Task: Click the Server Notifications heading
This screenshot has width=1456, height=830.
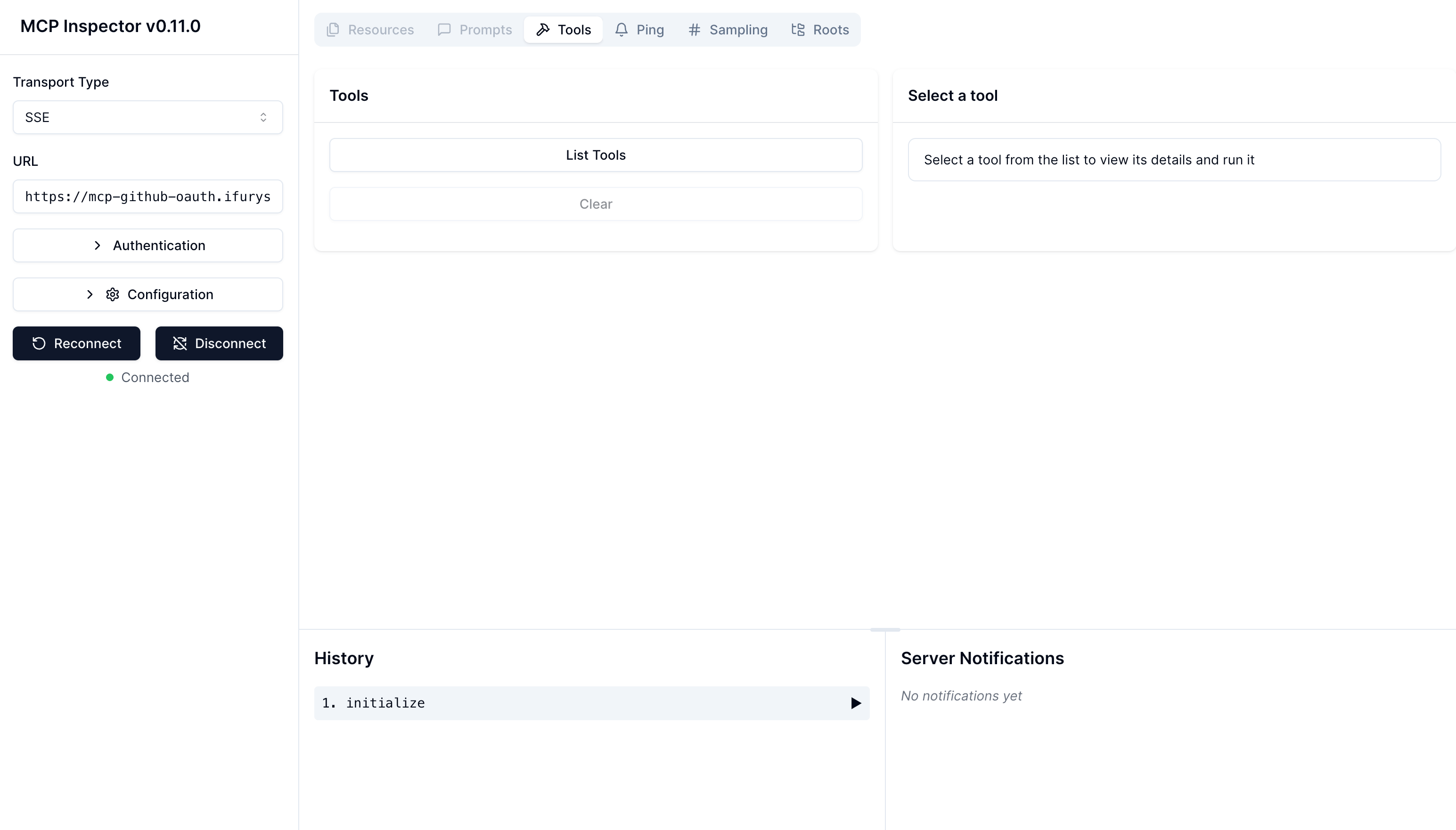Action: click(x=982, y=659)
